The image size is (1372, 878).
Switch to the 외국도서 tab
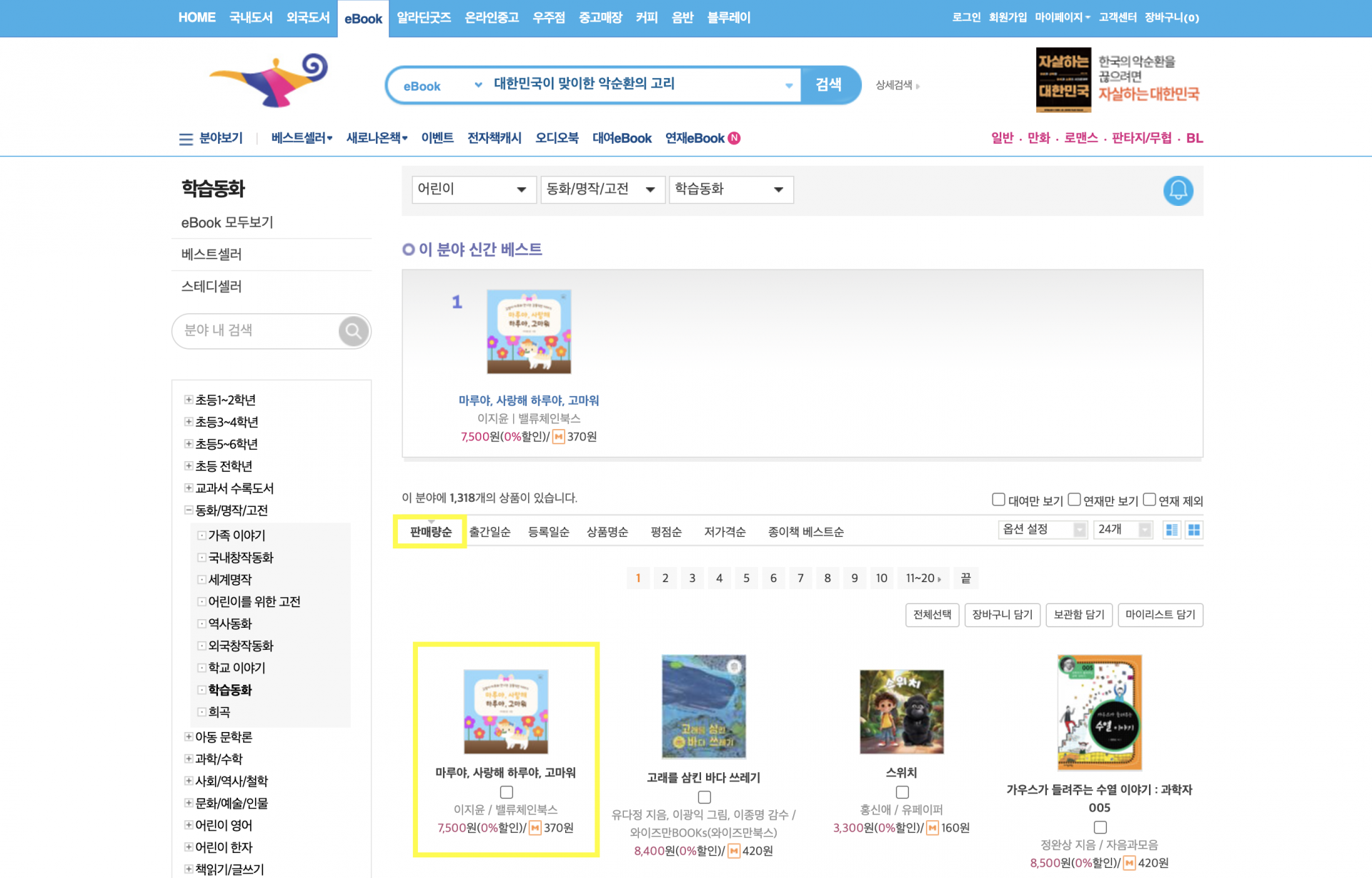coord(308,18)
